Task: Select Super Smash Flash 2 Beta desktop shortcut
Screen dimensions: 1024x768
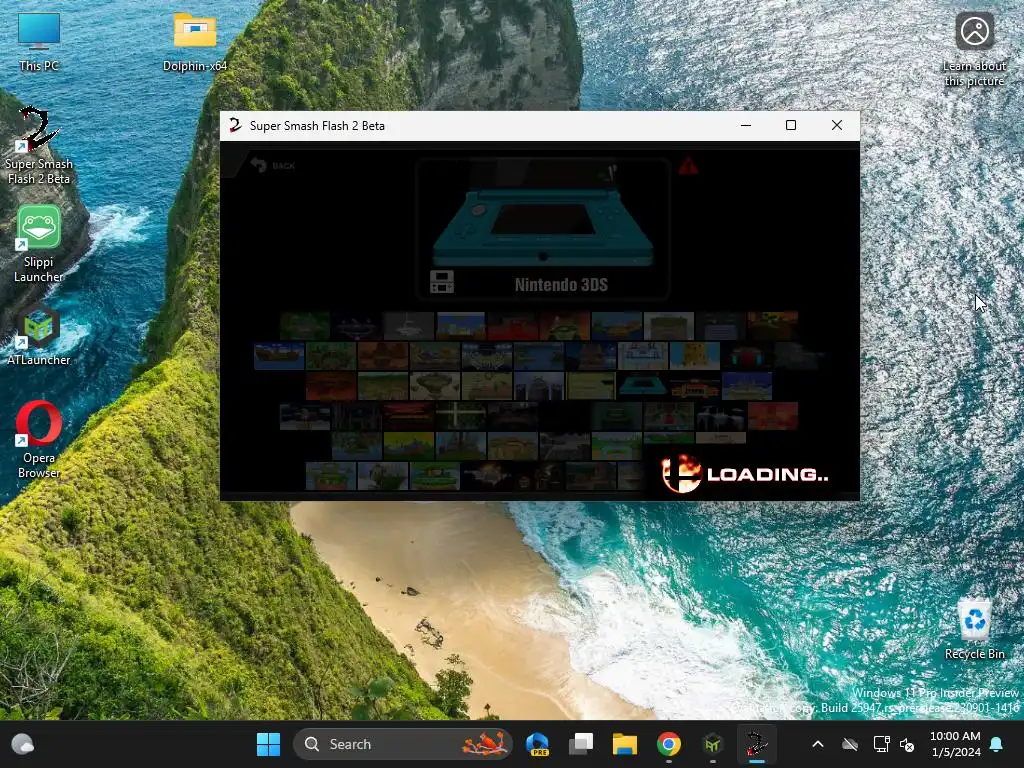Action: 39,146
